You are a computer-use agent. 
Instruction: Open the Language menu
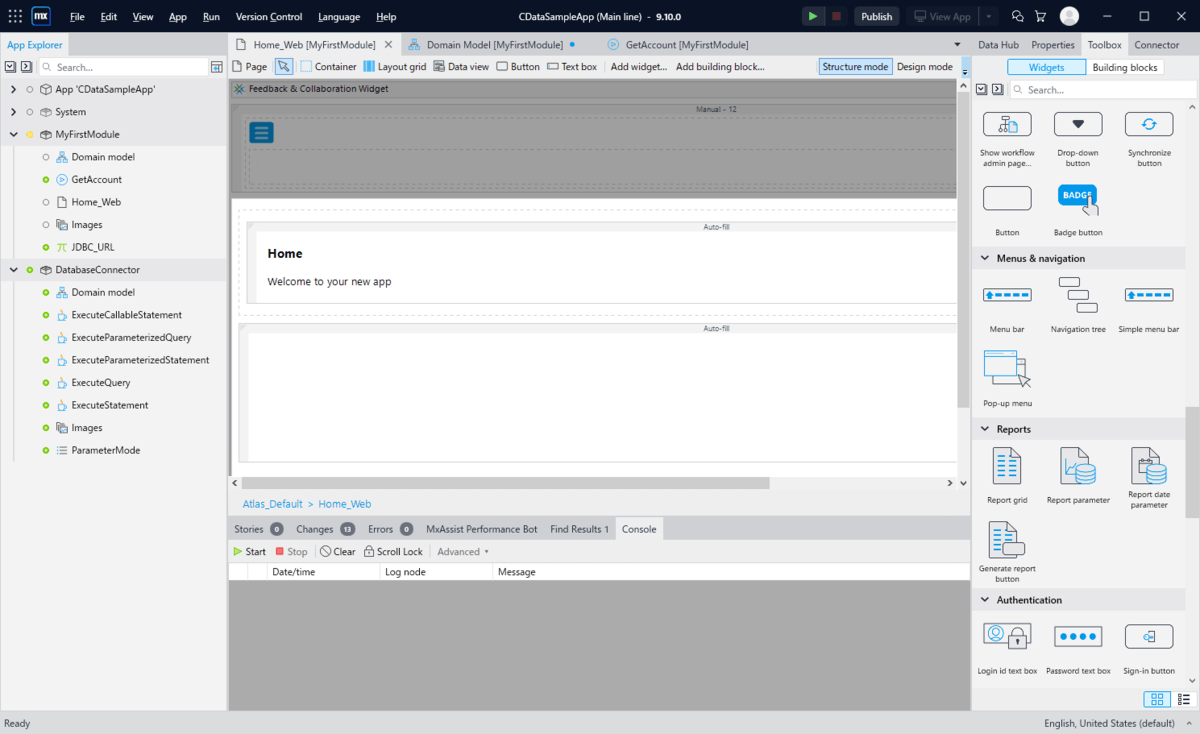click(339, 17)
